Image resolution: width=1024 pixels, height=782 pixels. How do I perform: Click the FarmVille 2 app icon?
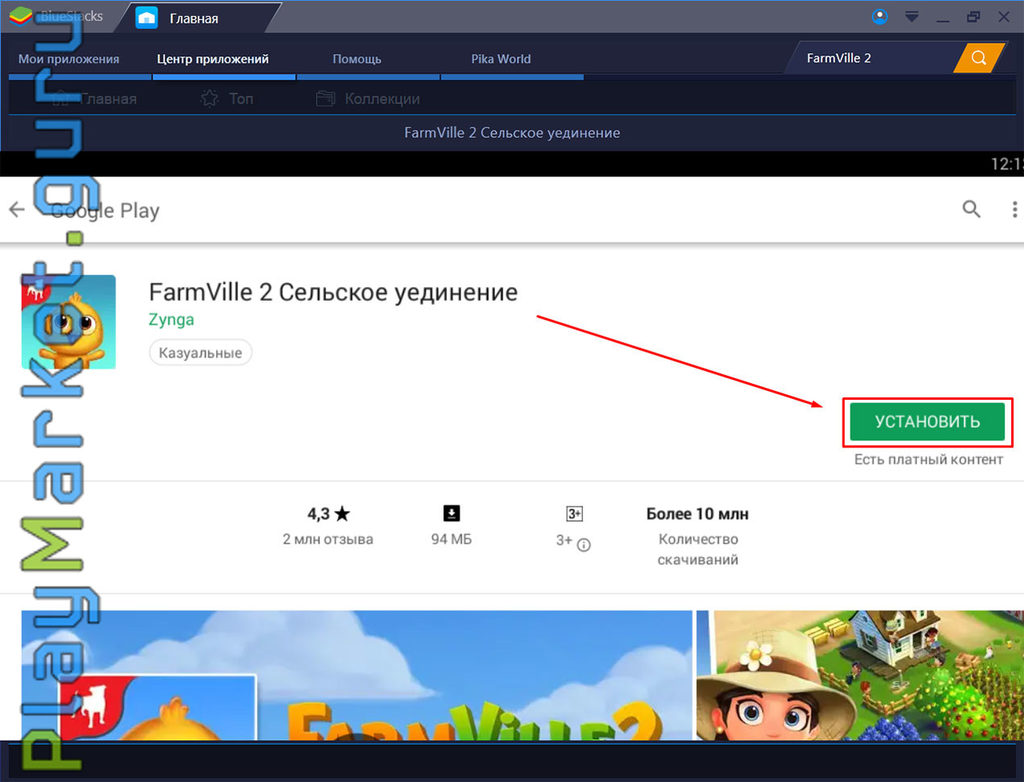click(x=69, y=322)
